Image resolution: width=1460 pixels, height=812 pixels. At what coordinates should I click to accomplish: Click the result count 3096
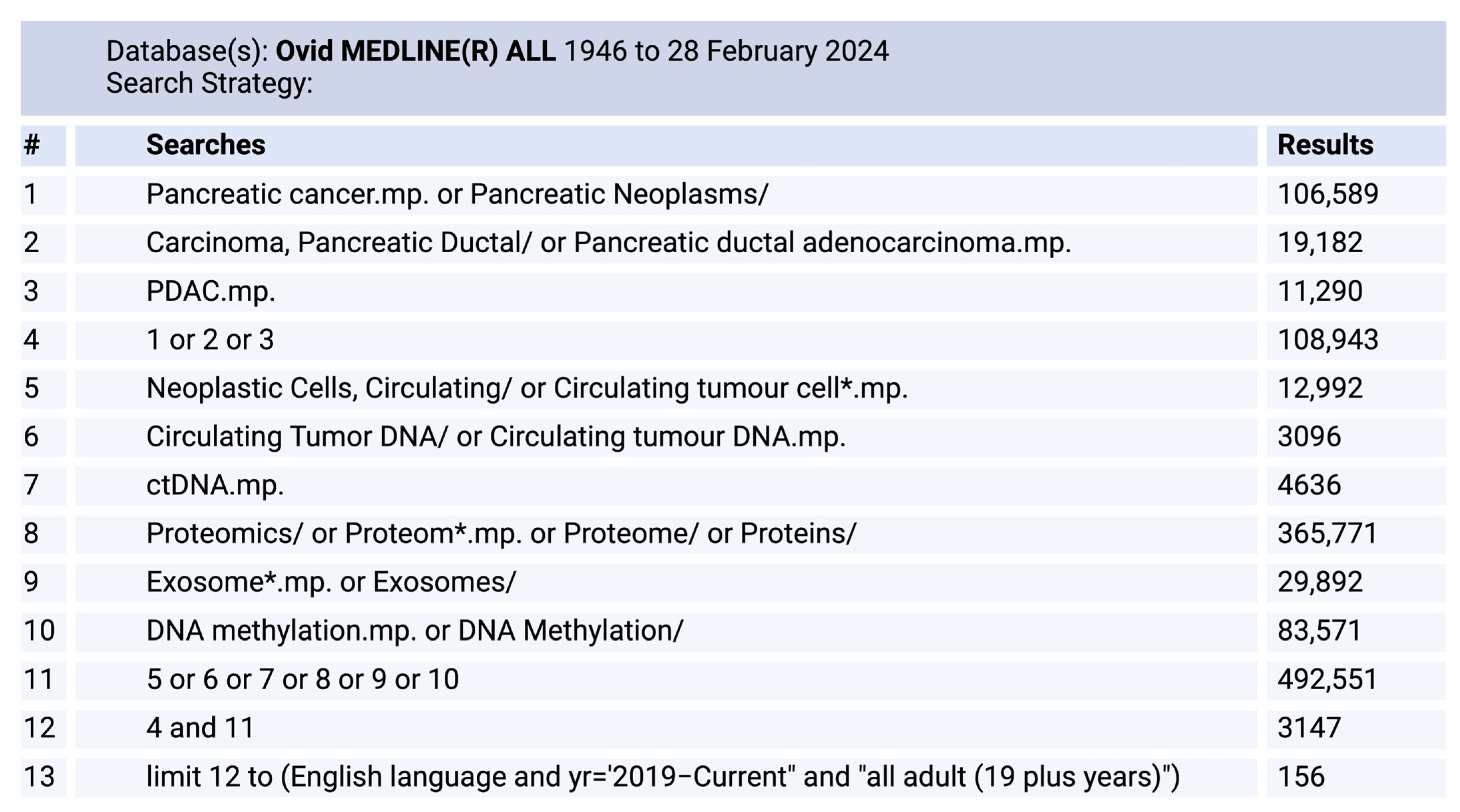tap(1309, 437)
